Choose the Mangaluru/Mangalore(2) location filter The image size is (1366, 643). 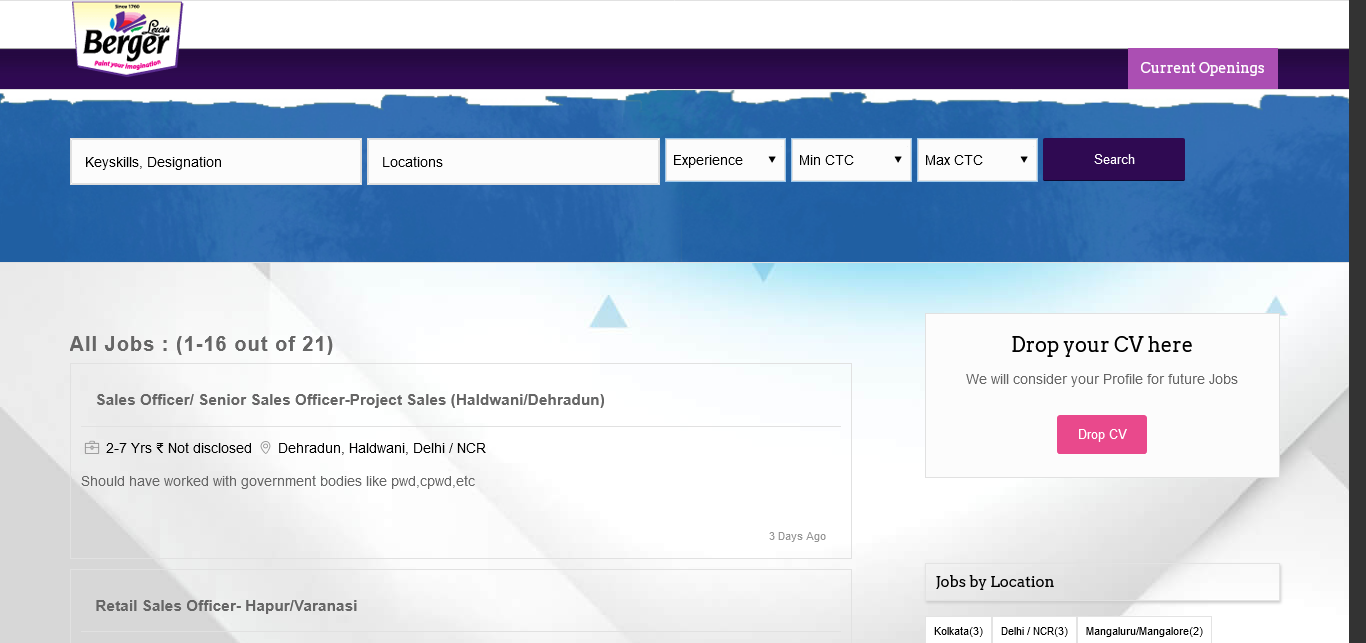[1144, 631]
